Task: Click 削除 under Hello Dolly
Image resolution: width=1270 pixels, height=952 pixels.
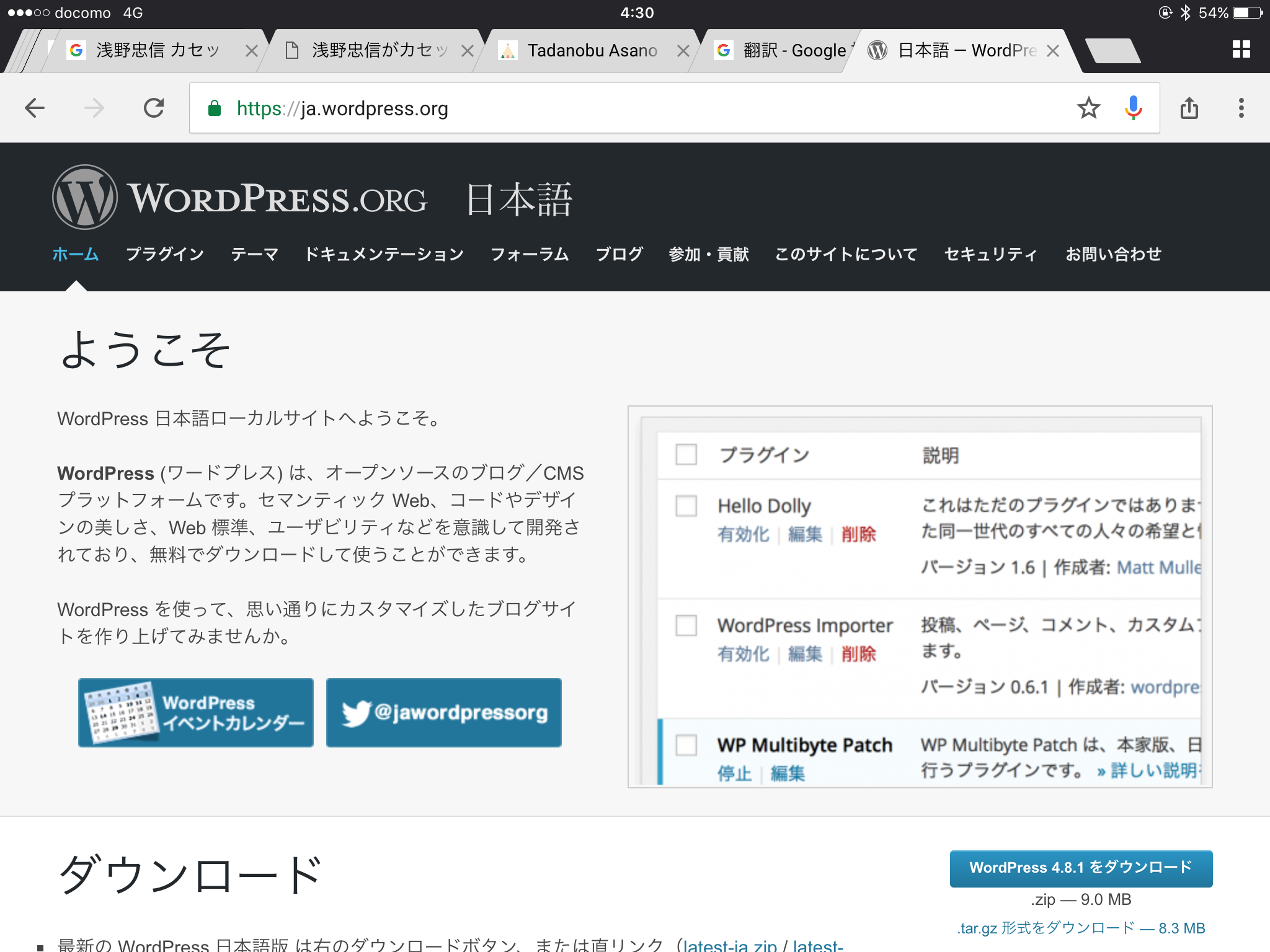Action: [859, 534]
